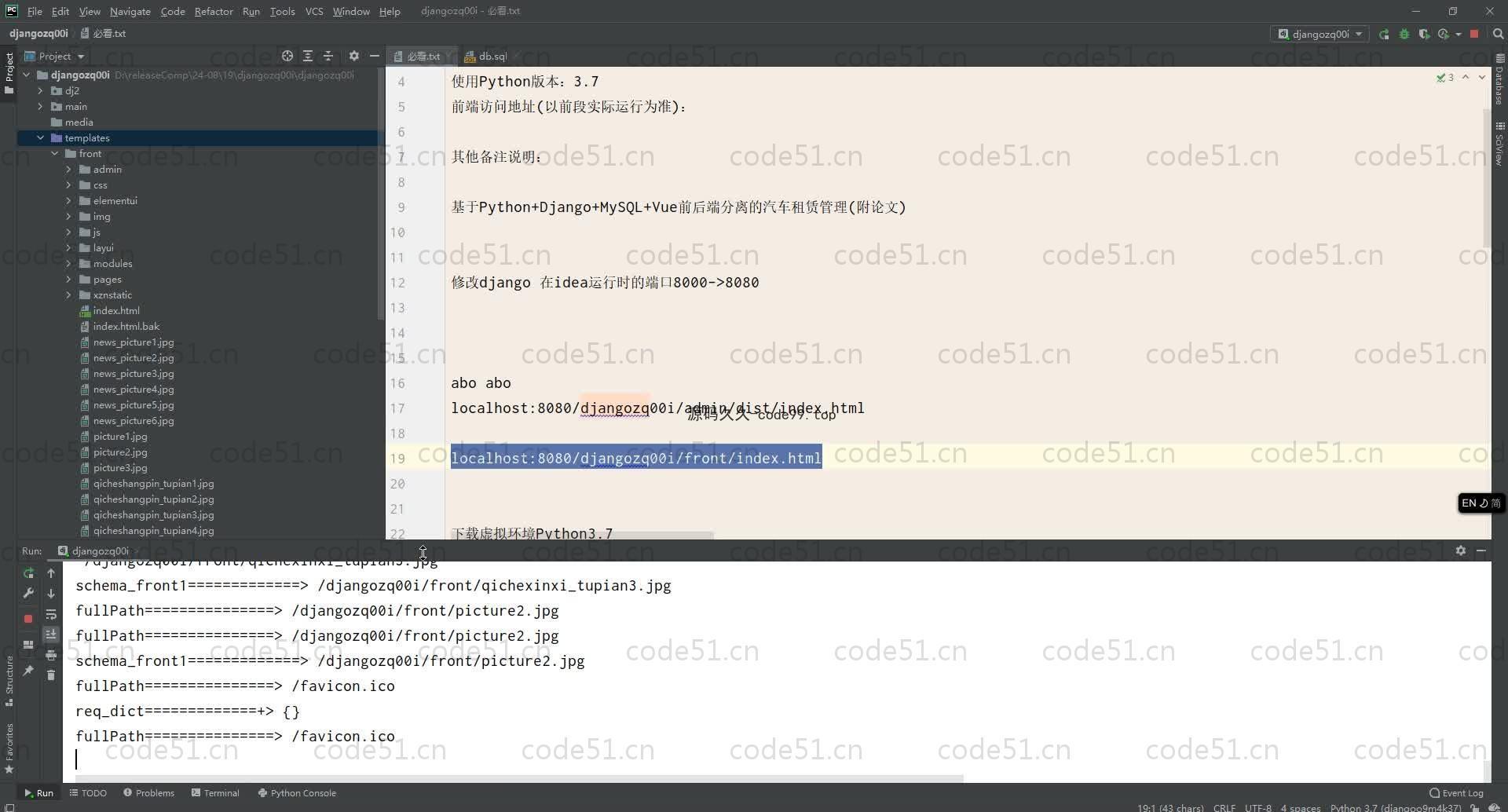Click the Up the stack trace arrow
The image size is (1508, 812).
51,573
